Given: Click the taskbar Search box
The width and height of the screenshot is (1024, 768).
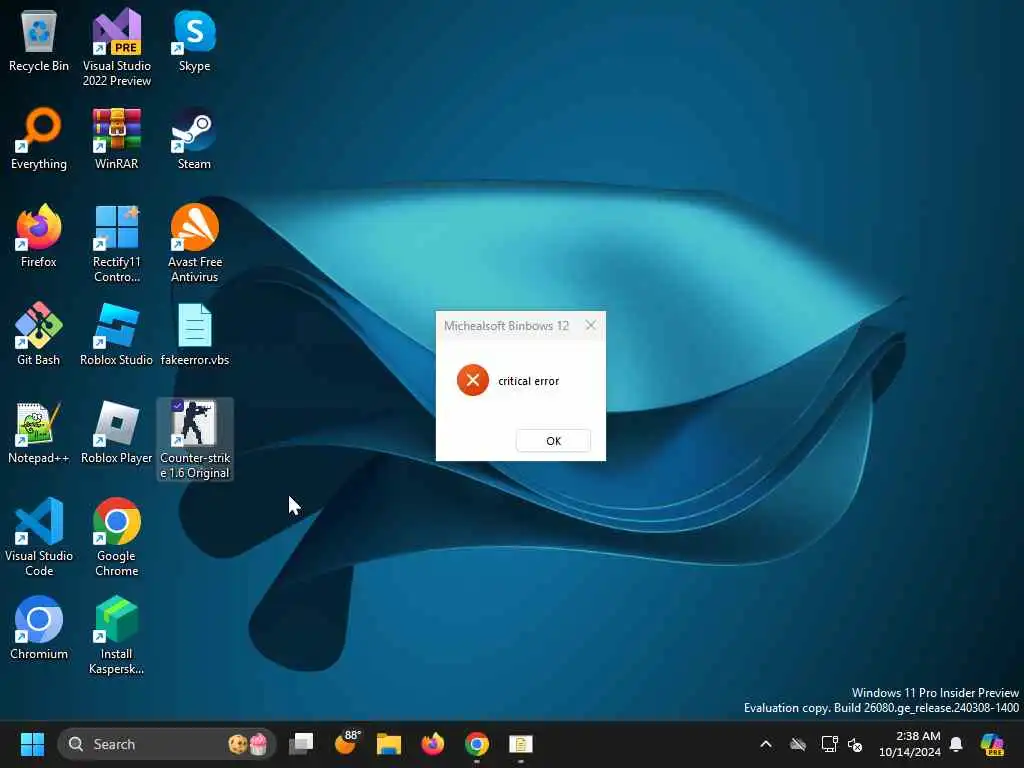Looking at the screenshot, I should tap(167, 744).
